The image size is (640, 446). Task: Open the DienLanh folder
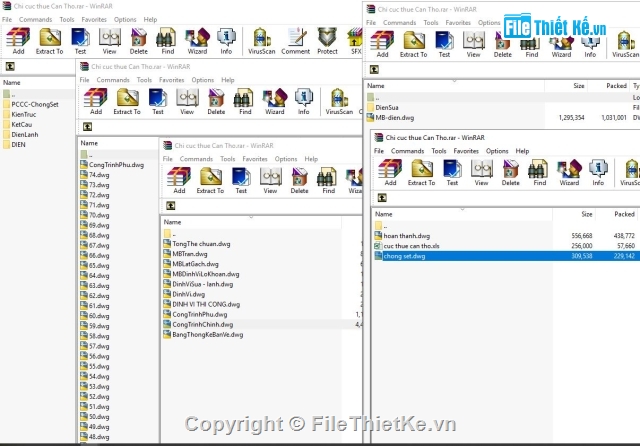click(x=20, y=135)
